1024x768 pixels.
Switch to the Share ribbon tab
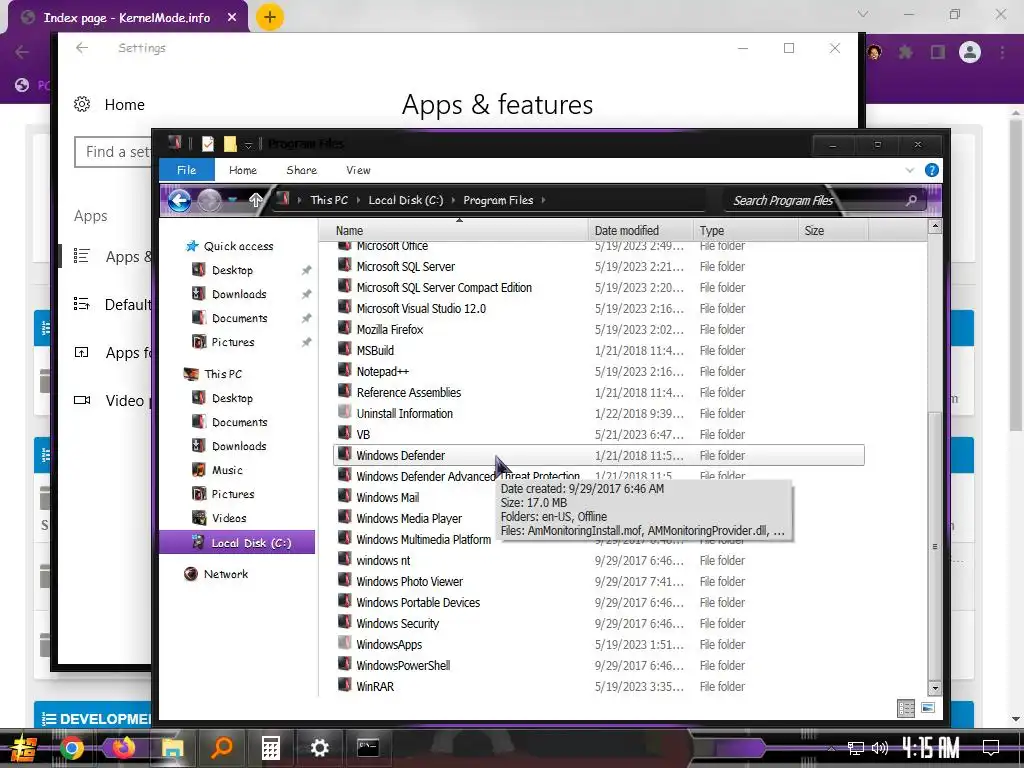tap(302, 170)
